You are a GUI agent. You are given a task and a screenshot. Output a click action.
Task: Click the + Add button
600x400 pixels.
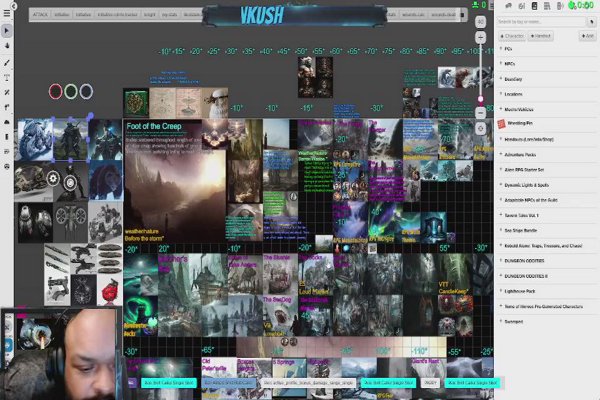(587, 36)
